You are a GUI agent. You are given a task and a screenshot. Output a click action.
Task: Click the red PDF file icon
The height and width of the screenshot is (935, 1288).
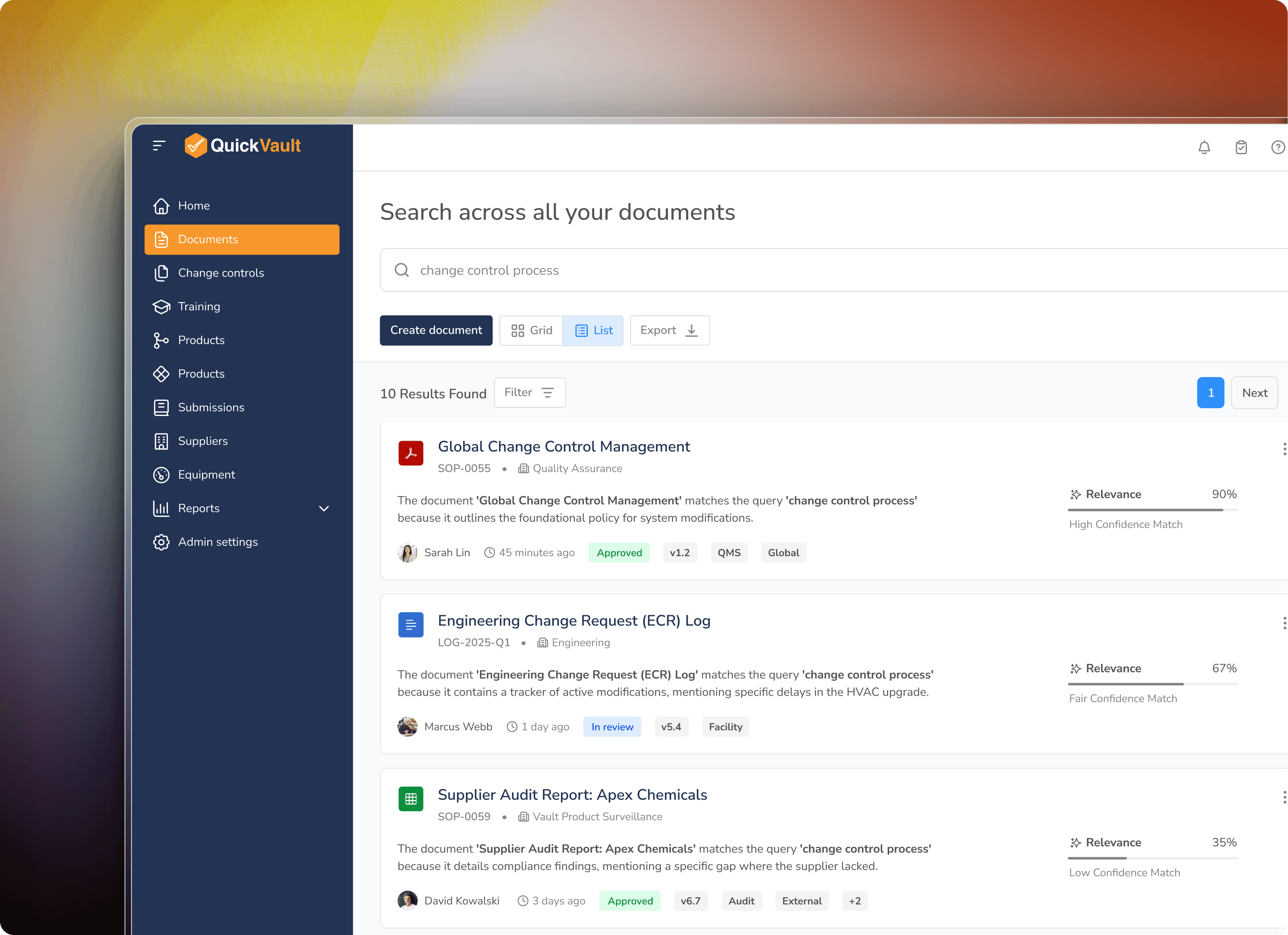(411, 453)
